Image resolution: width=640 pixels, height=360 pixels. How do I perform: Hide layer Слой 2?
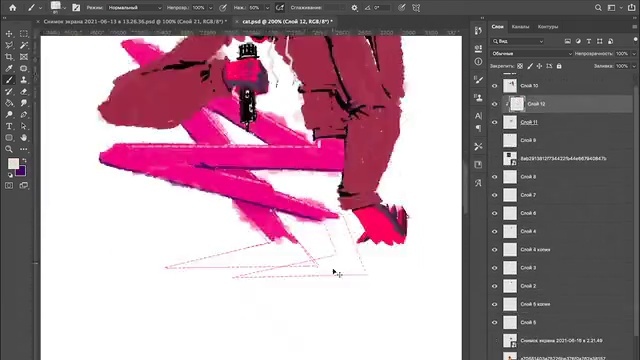pyautogui.click(x=495, y=286)
